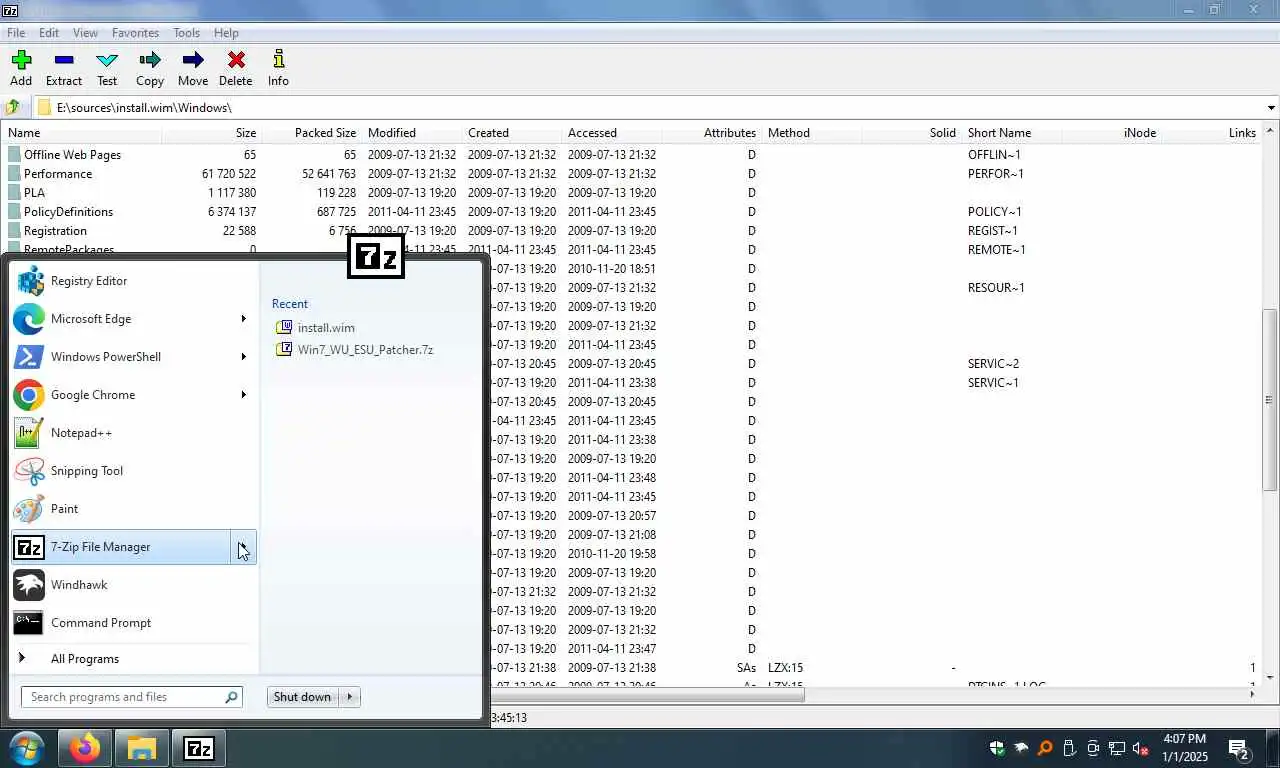Screen dimensions: 1280x768
Task: Click the Safely Remove Hardware USB tray icon
Action: click(1069, 748)
